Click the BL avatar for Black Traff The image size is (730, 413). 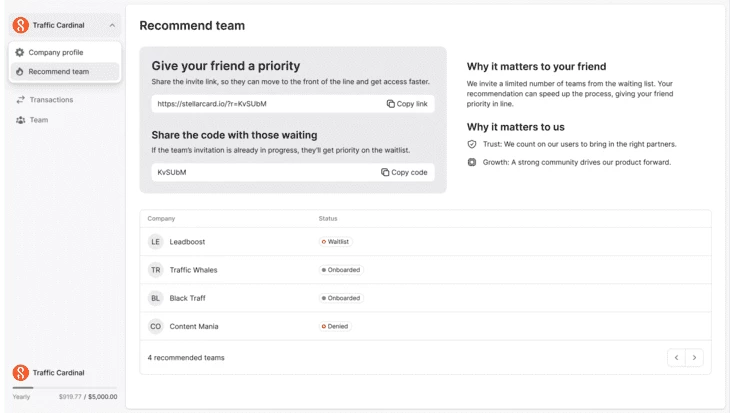[x=155, y=298]
